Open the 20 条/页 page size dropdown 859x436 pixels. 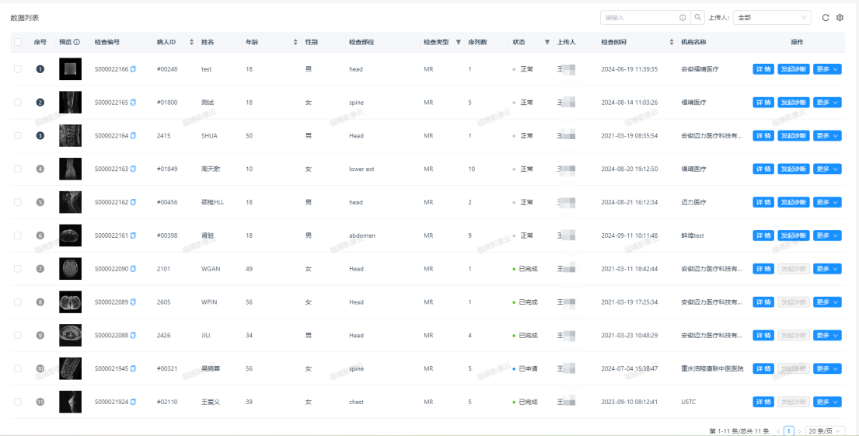[x=823, y=430]
